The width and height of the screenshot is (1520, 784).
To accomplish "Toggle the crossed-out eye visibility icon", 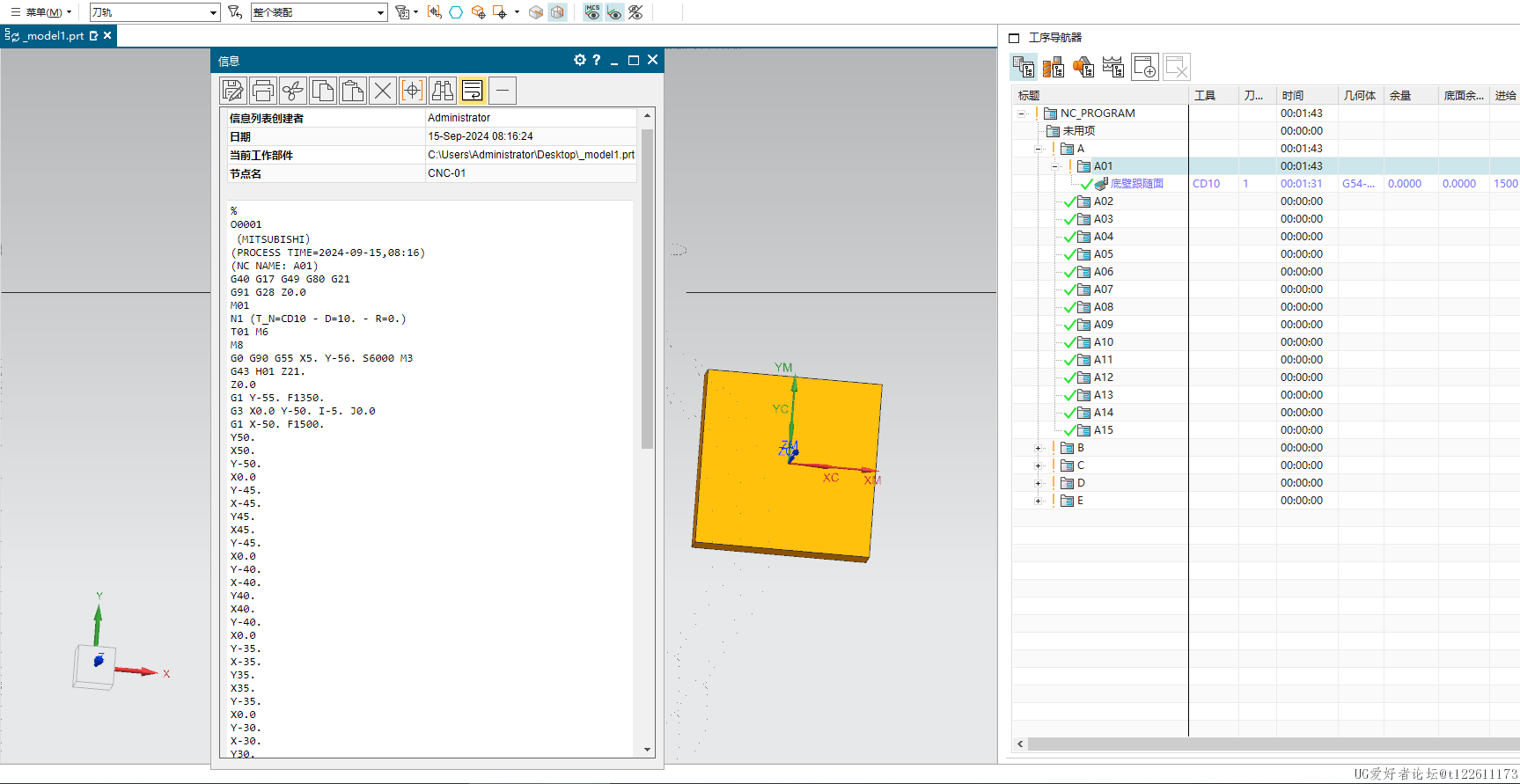I will [x=635, y=12].
